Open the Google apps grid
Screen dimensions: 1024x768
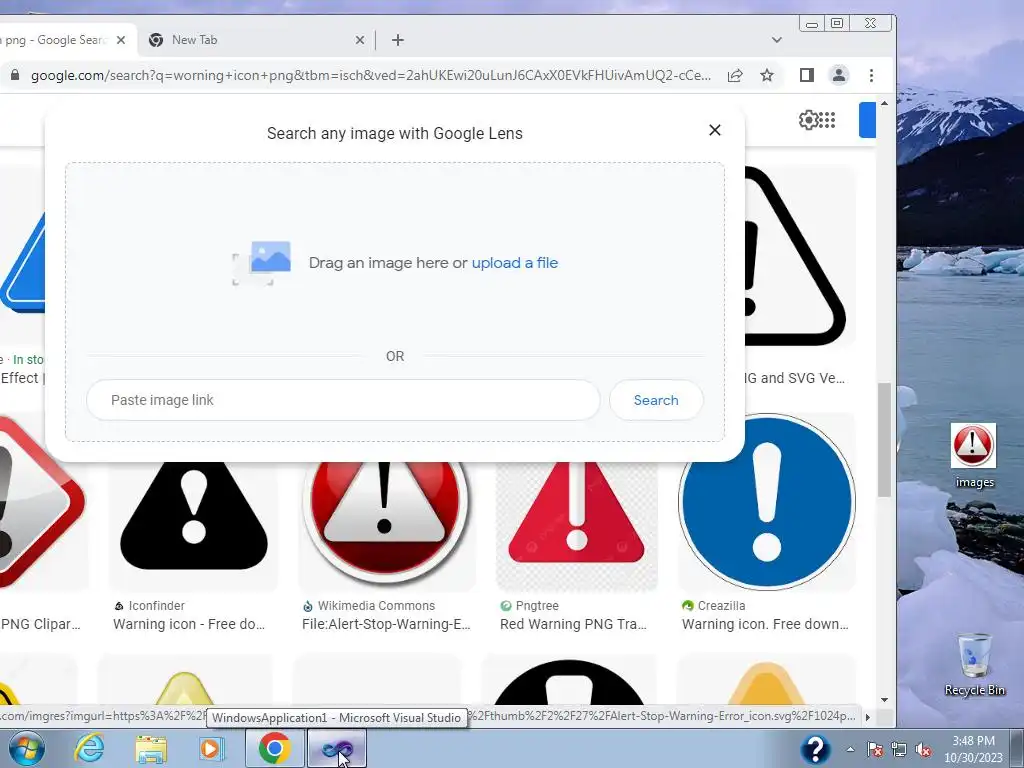[827, 120]
